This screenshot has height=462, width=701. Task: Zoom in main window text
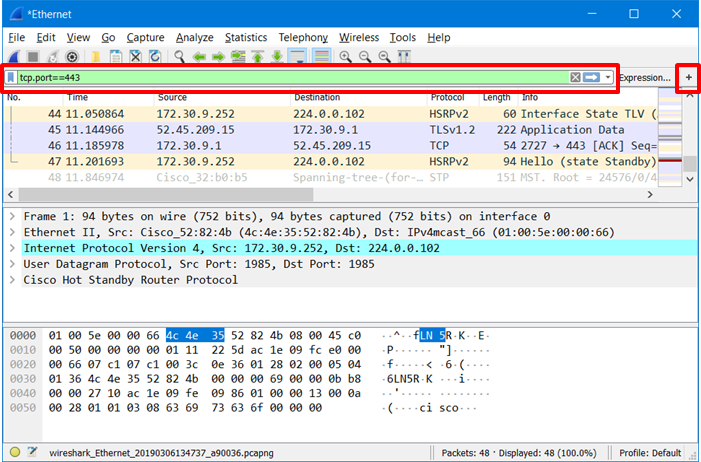pyautogui.click(x=345, y=57)
